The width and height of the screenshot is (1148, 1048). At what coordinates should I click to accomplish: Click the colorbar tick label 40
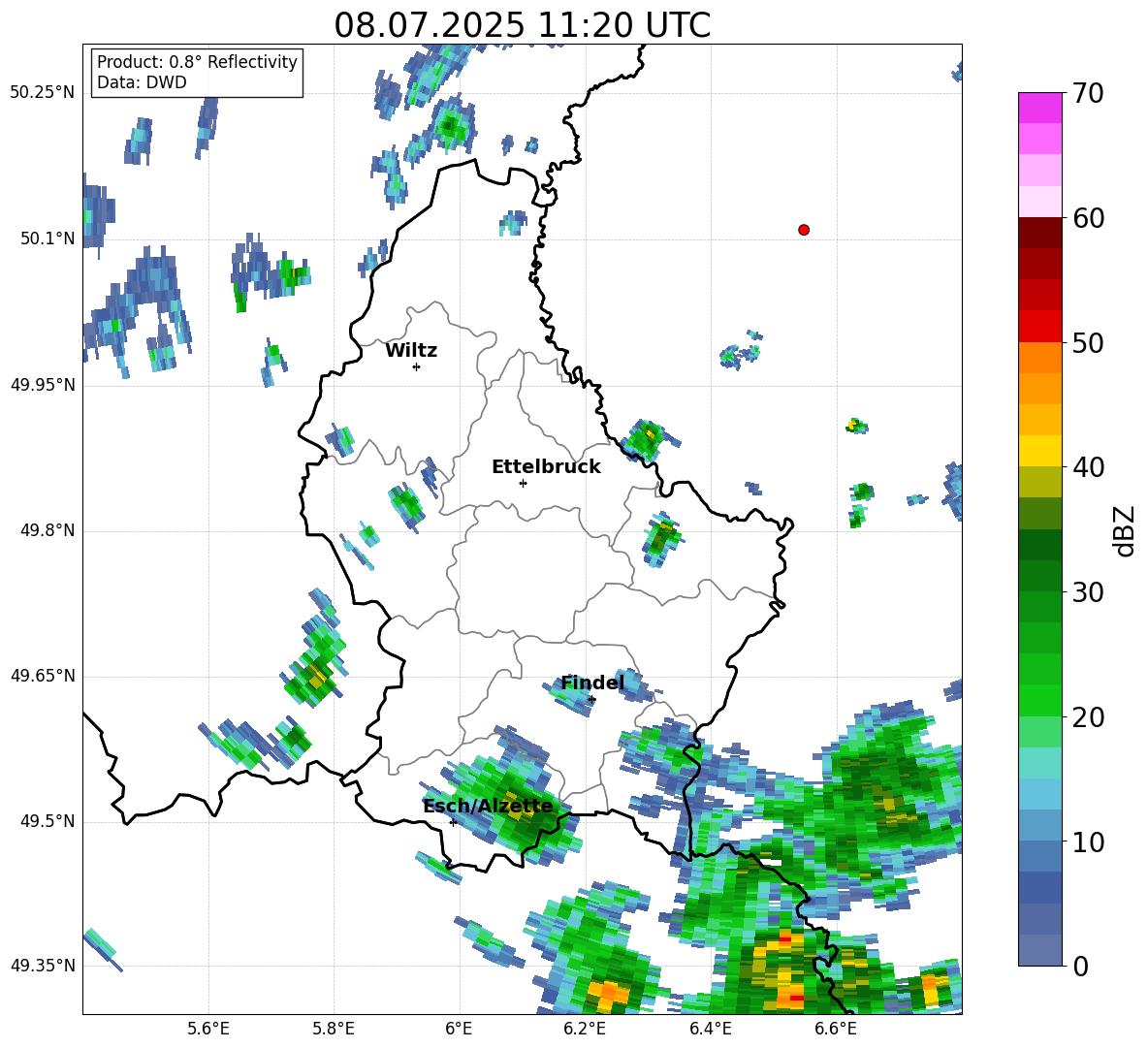point(1088,467)
